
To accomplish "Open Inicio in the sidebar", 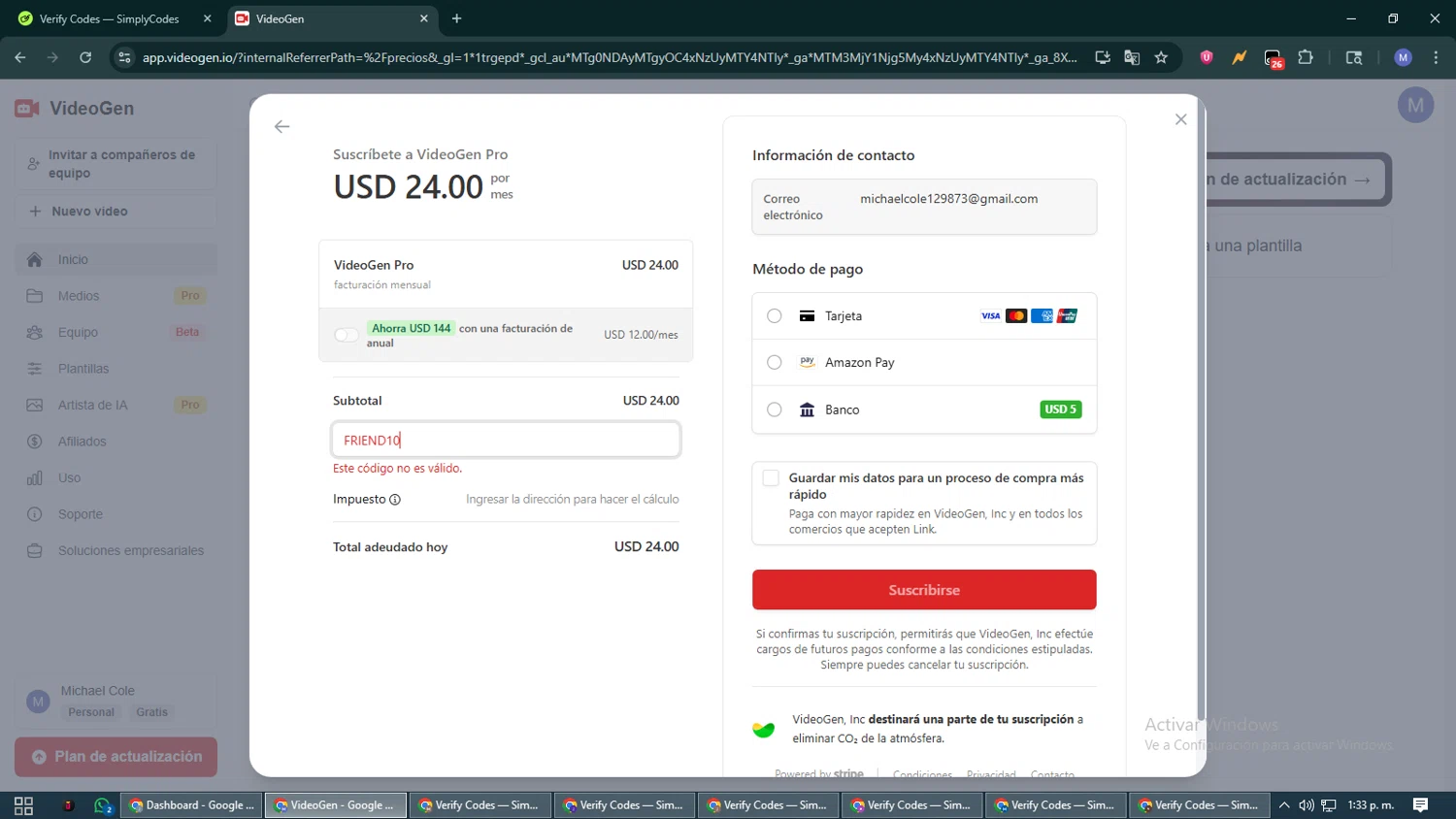I will (116, 259).
